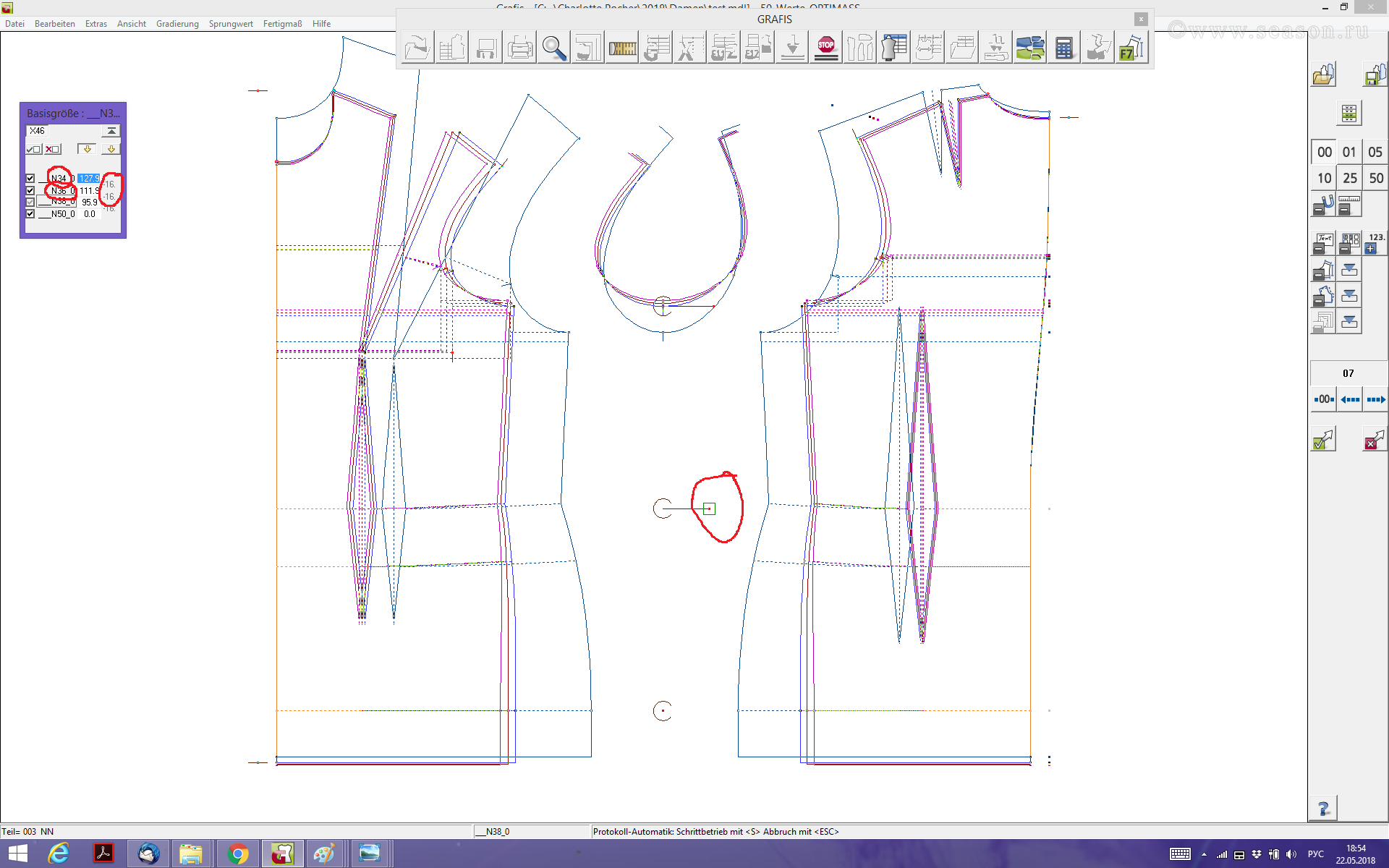
Task: Click the rightmost yellow down-arrow button
Action: [x=111, y=149]
